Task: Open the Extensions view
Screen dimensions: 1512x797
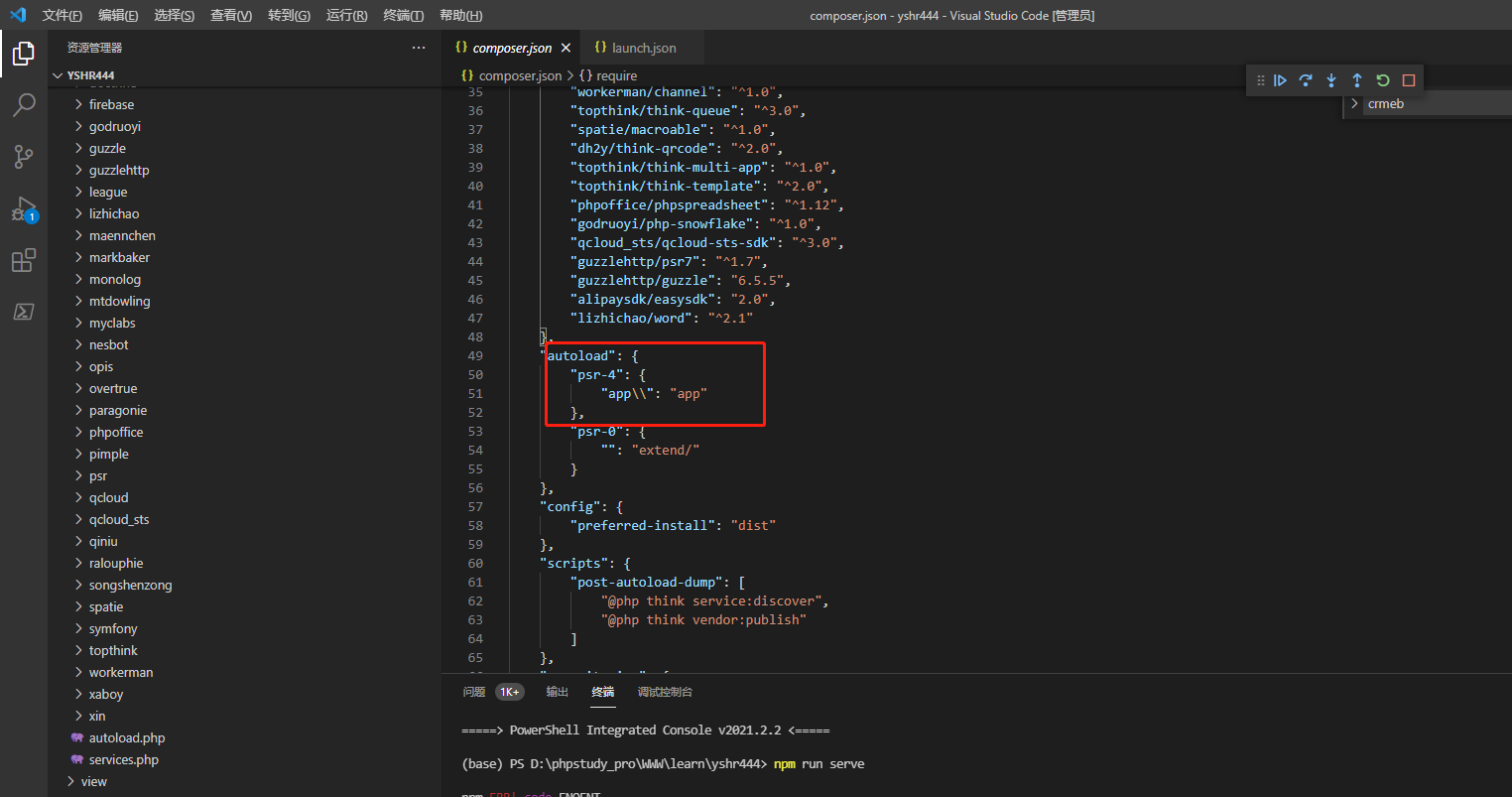Action: pos(24,260)
